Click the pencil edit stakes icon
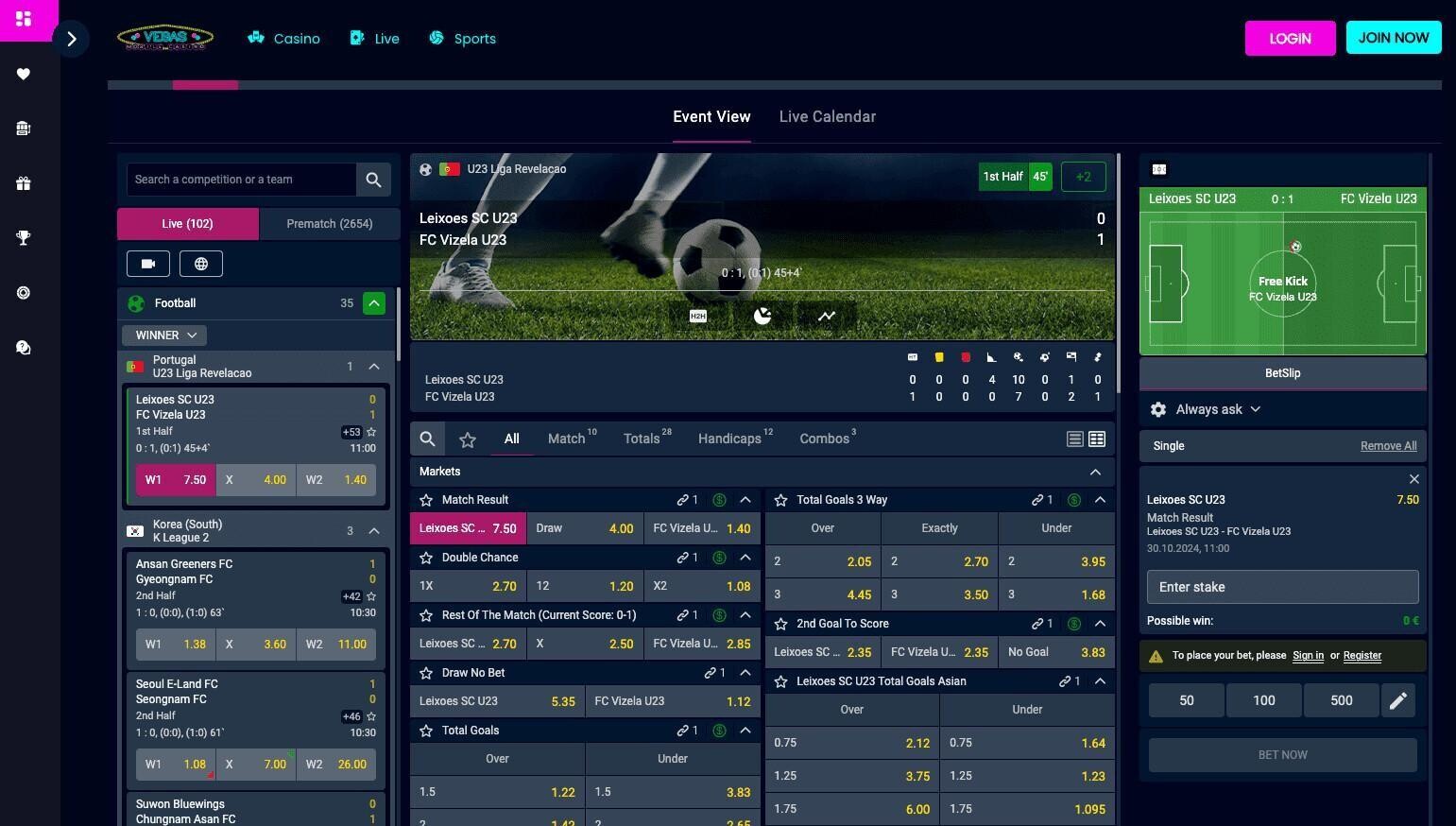 [x=1397, y=700]
